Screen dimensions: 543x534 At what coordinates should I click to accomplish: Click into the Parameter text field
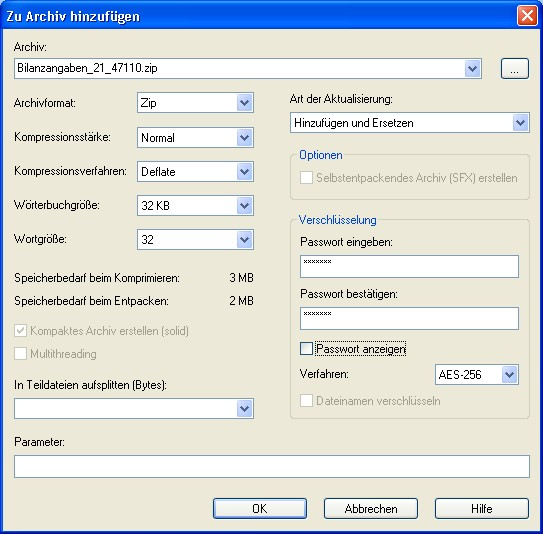(272, 466)
